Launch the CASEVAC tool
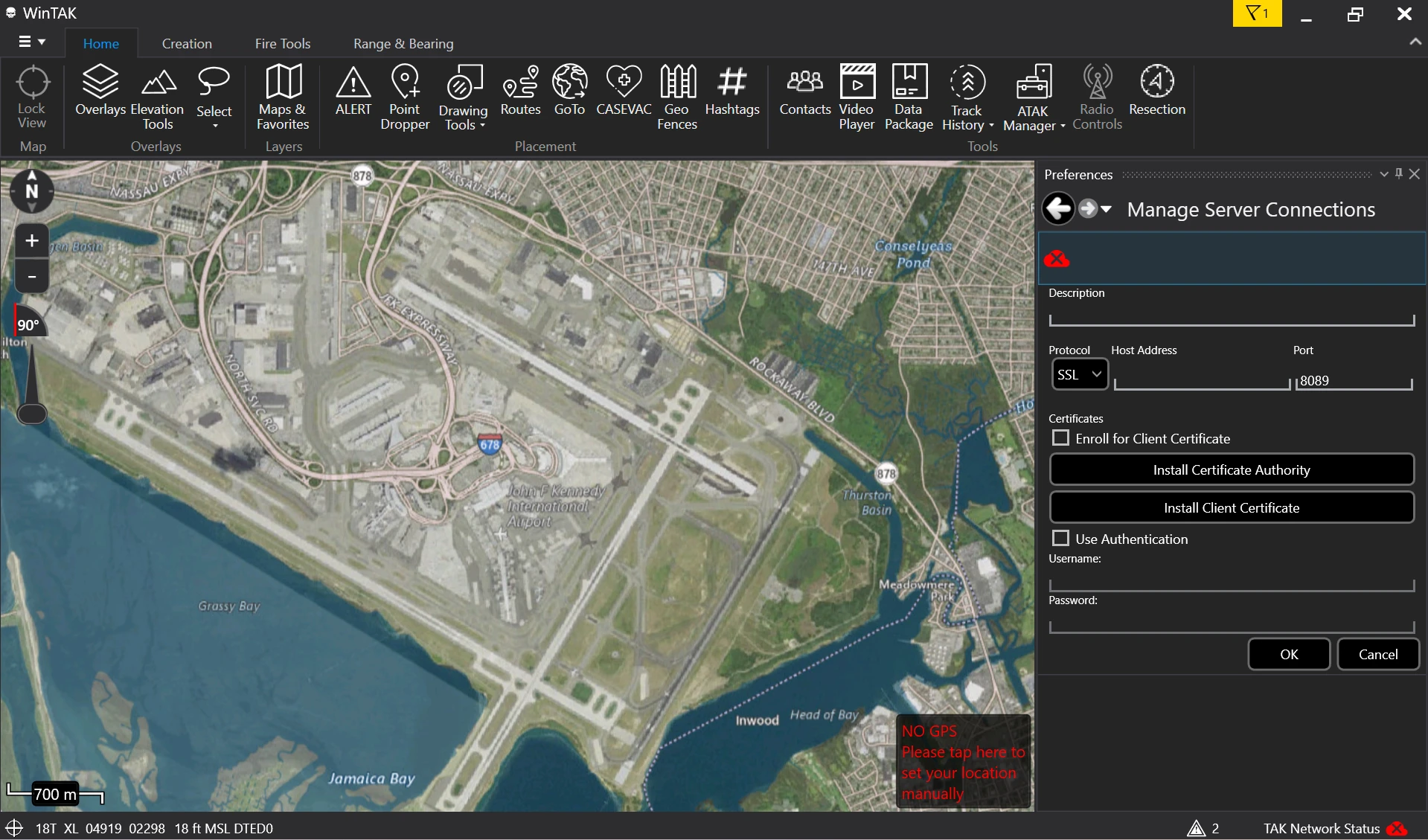1428x840 pixels. pyautogui.click(x=624, y=90)
